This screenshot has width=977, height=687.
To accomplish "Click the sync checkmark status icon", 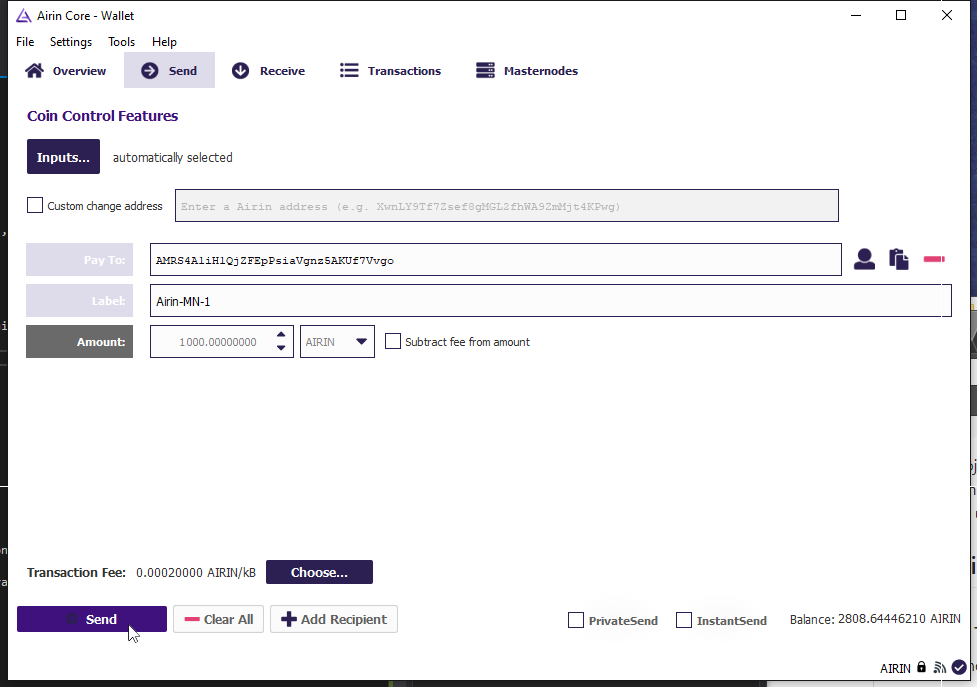I will click(959, 667).
